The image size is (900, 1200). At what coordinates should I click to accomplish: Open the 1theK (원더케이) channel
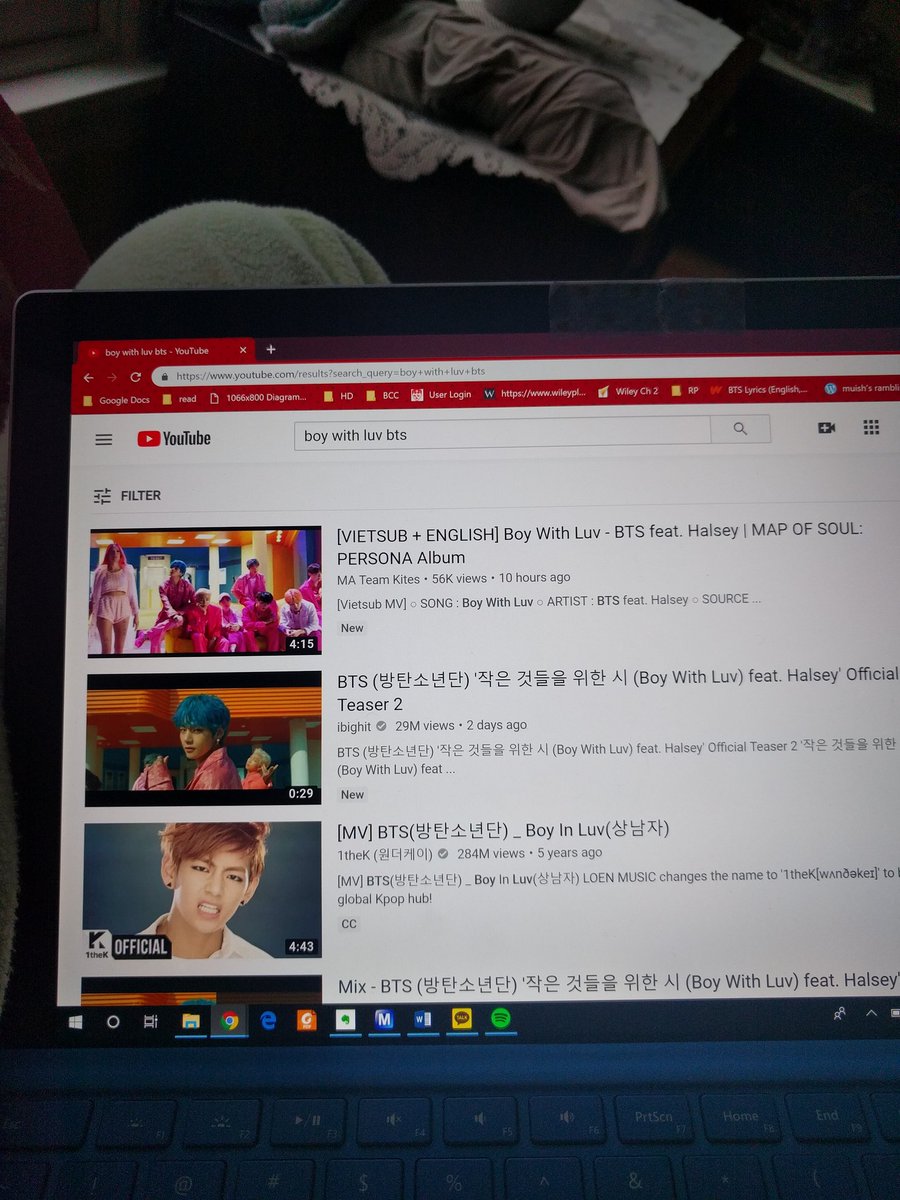coord(385,854)
